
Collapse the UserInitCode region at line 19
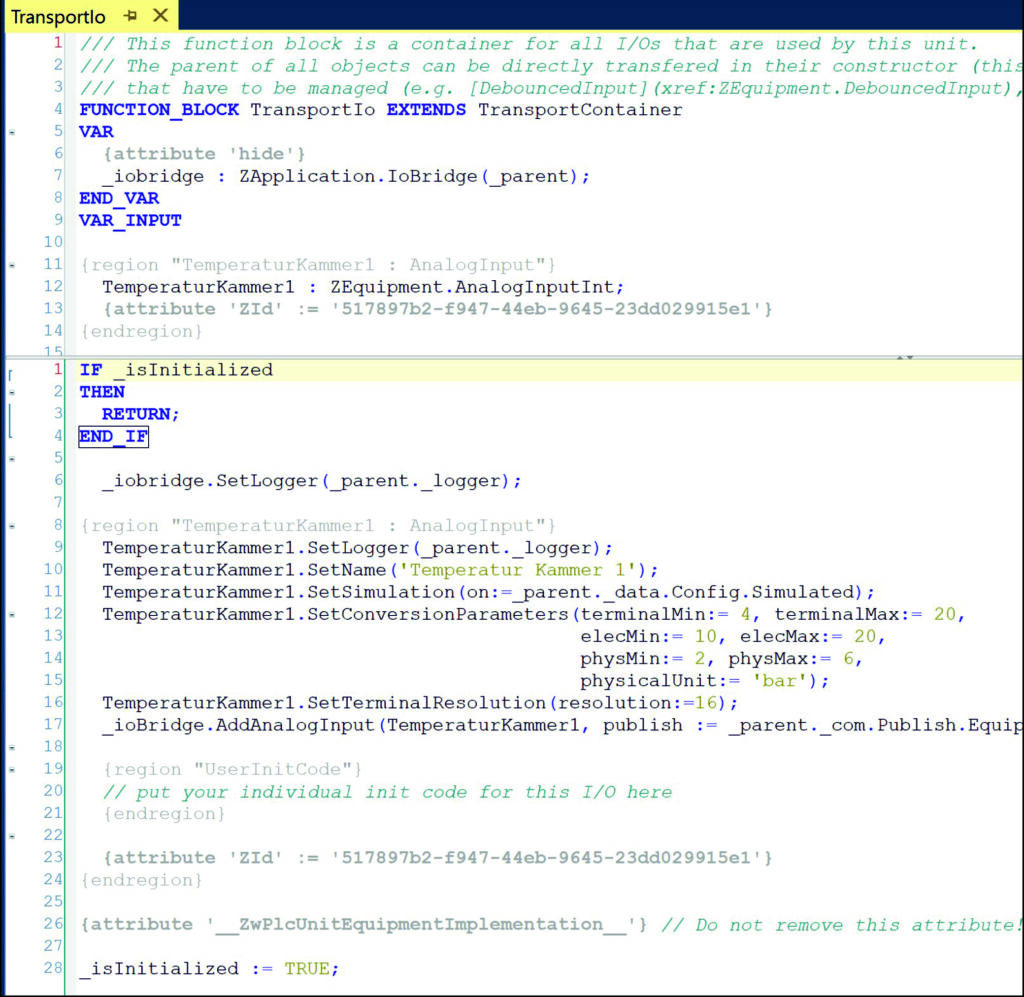[12, 769]
